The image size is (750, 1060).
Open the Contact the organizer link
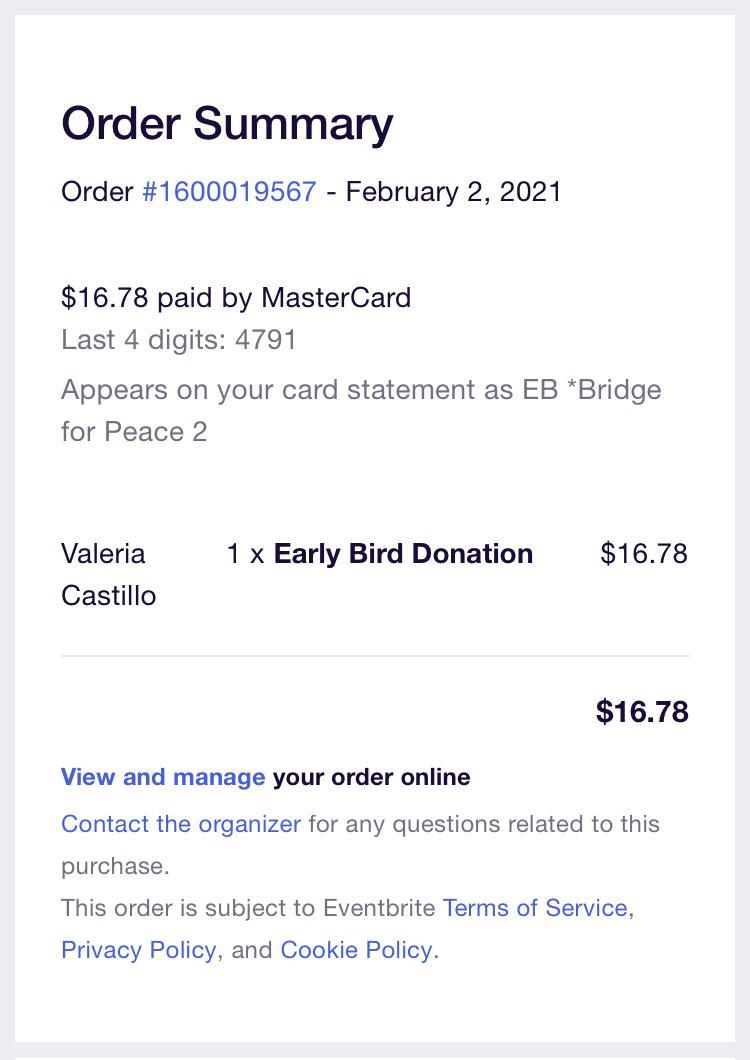181,824
